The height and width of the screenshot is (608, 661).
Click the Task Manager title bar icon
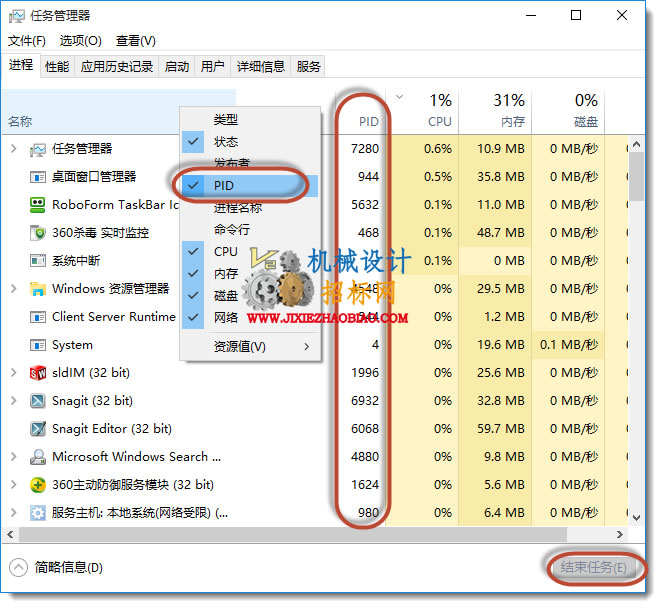pyautogui.click(x=16, y=16)
